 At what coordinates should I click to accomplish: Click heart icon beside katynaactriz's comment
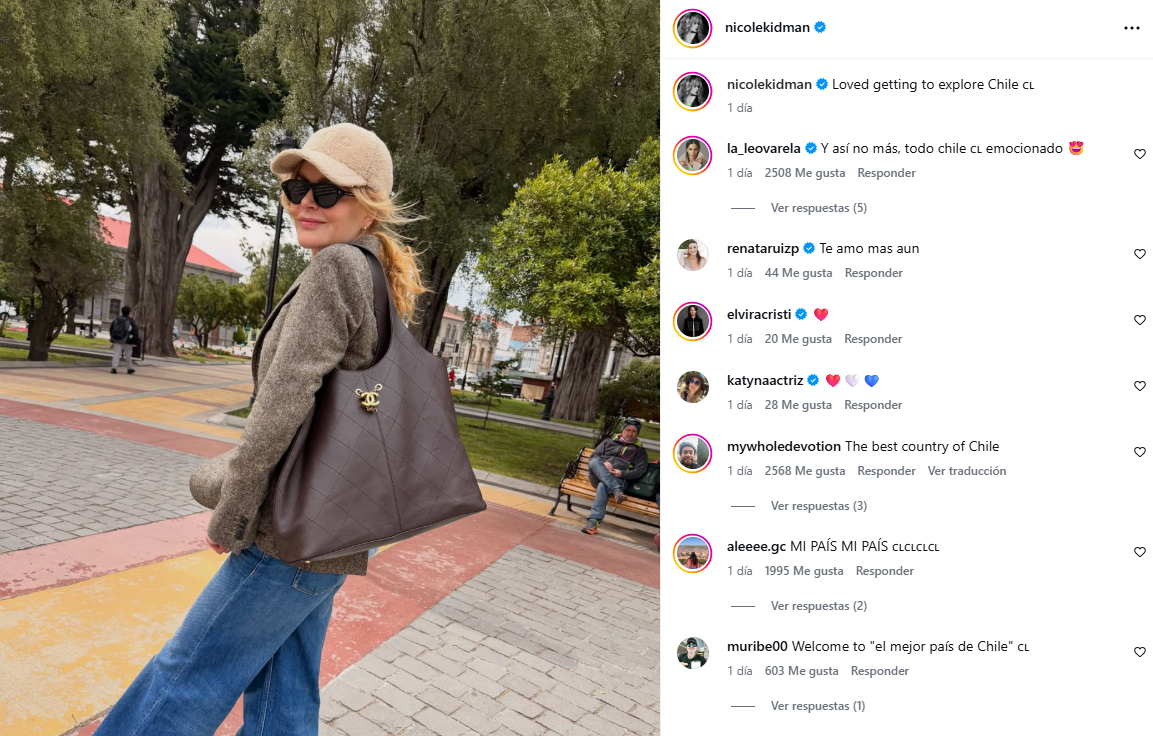coord(1140,386)
